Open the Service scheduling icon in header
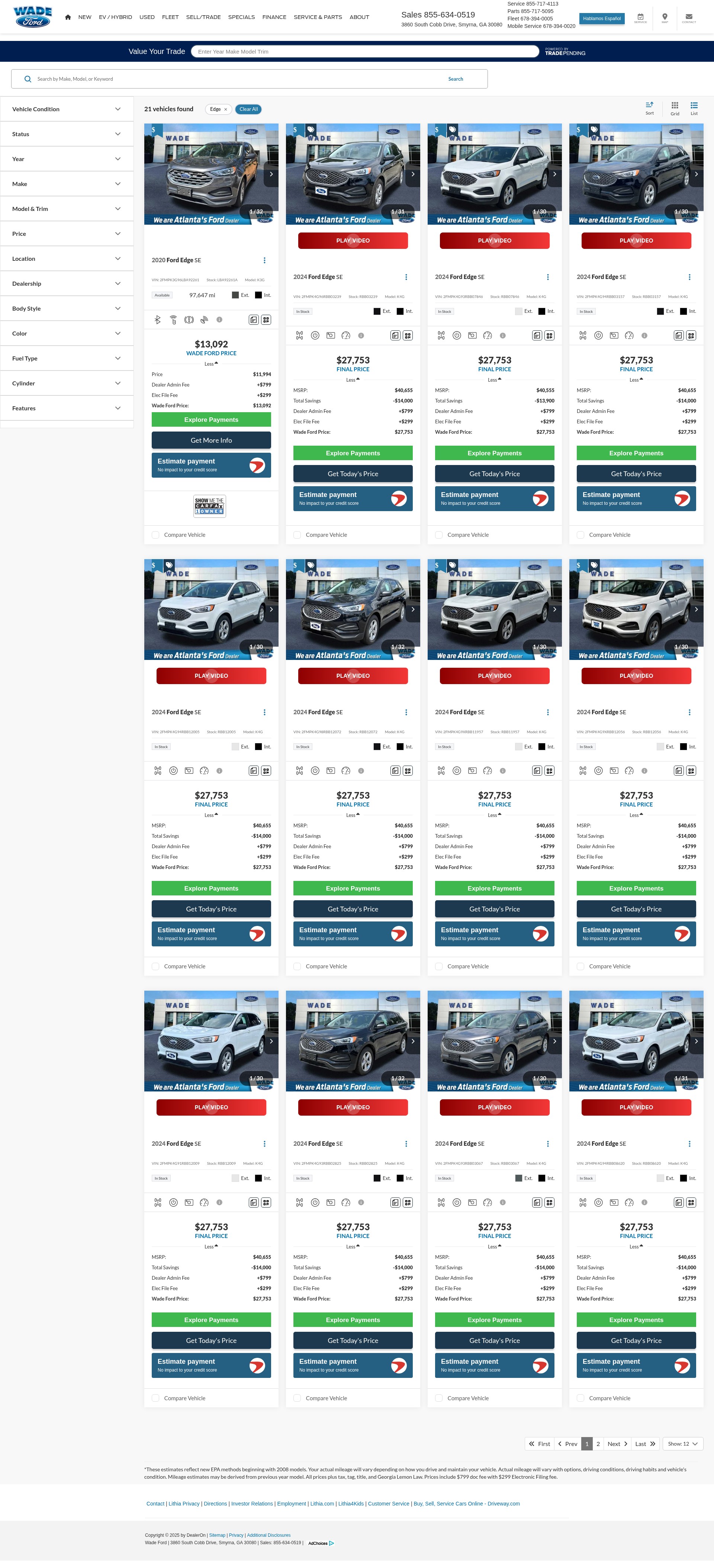 640,17
